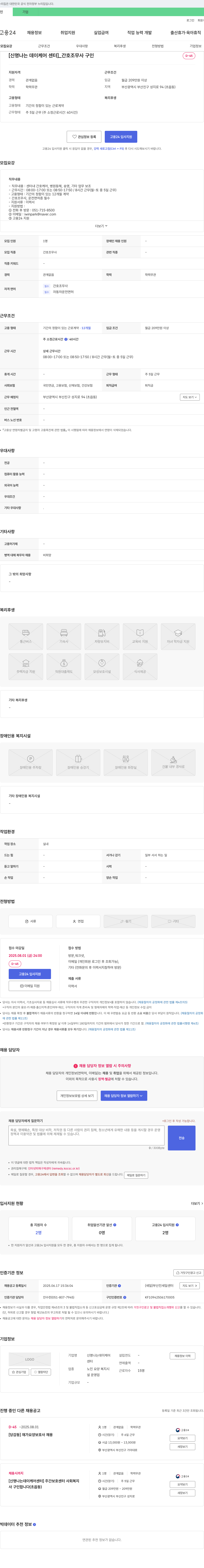The height and width of the screenshot is (1568, 204).
Task: Open 더보기 for 입사지원 현황
Action: click(197, 1203)
